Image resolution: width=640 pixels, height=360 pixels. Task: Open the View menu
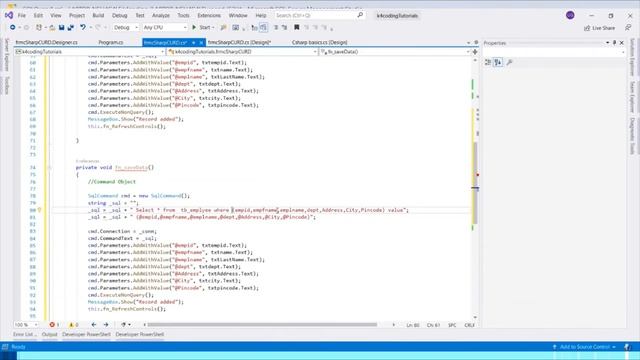click(56, 16)
